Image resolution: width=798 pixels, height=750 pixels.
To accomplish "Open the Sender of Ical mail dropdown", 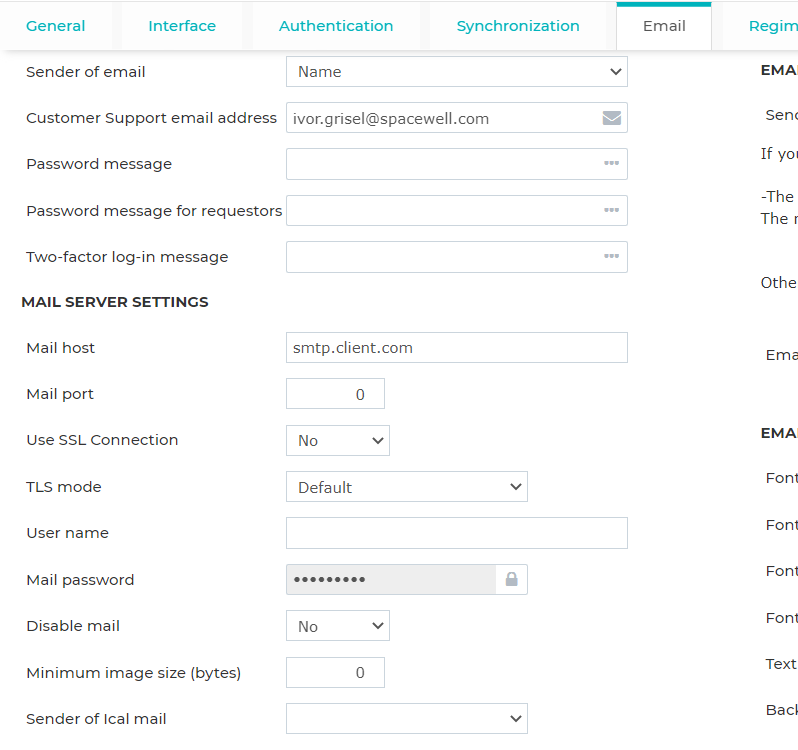I will click(407, 718).
